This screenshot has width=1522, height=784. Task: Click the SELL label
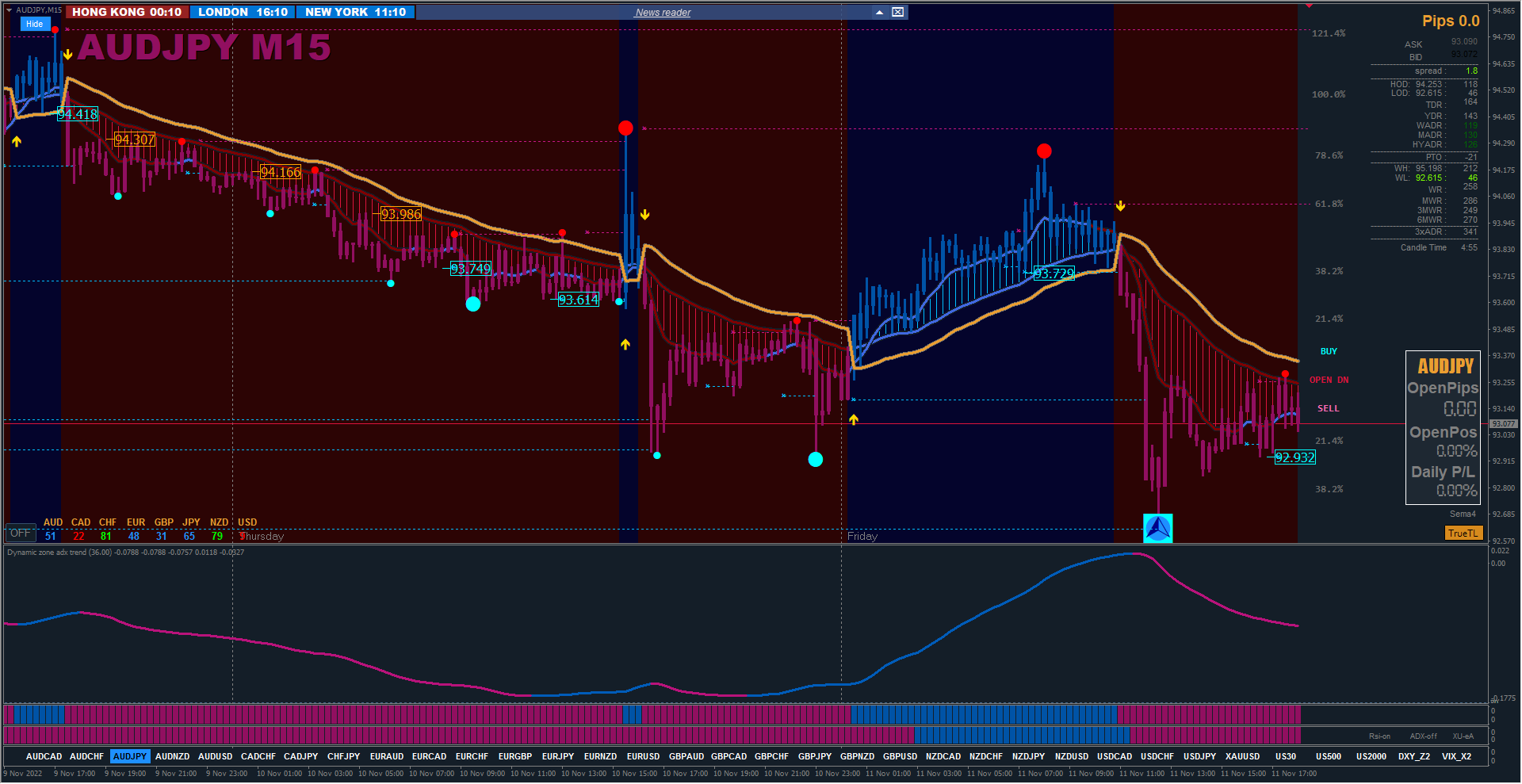click(x=1328, y=408)
